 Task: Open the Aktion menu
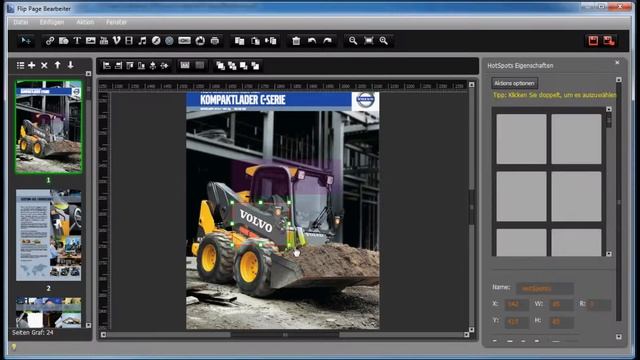(x=85, y=22)
